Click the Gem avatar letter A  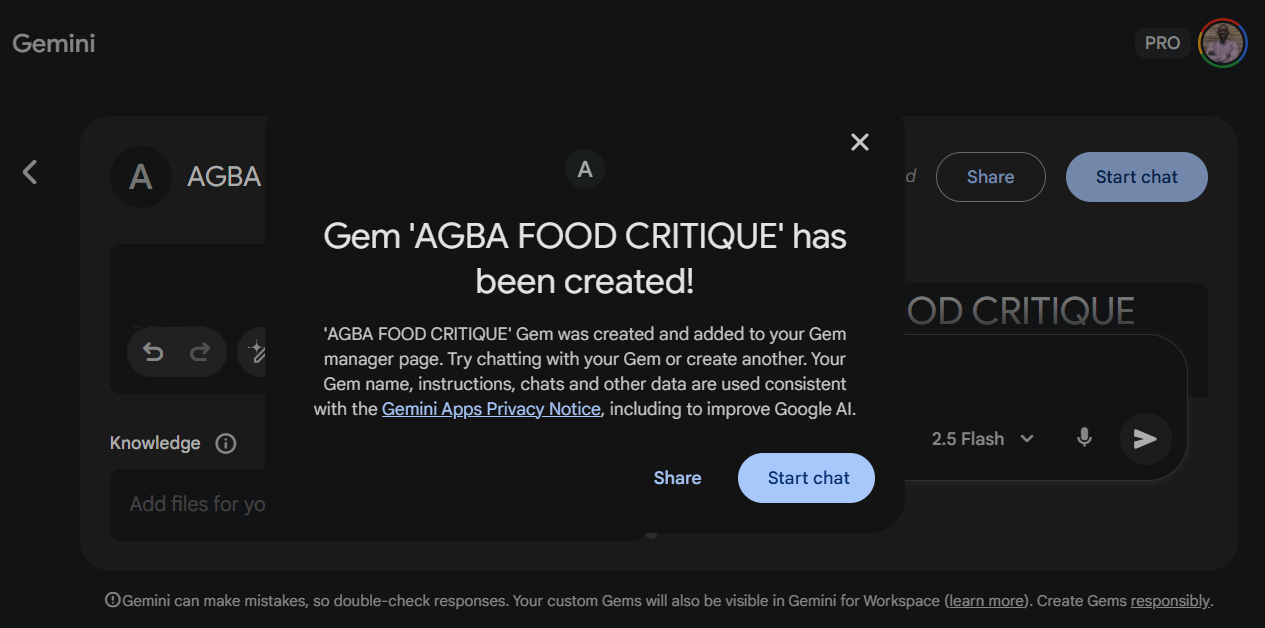[141, 177]
